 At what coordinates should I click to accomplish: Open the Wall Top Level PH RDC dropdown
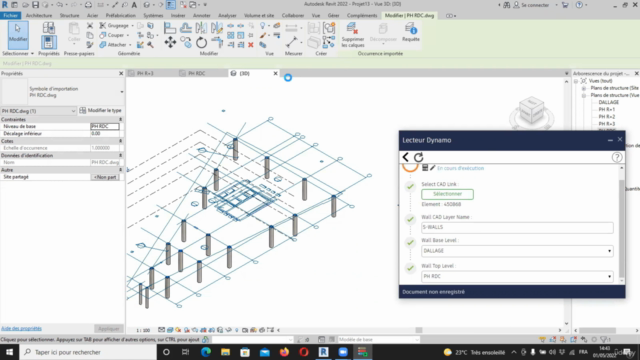(x=517, y=276)
